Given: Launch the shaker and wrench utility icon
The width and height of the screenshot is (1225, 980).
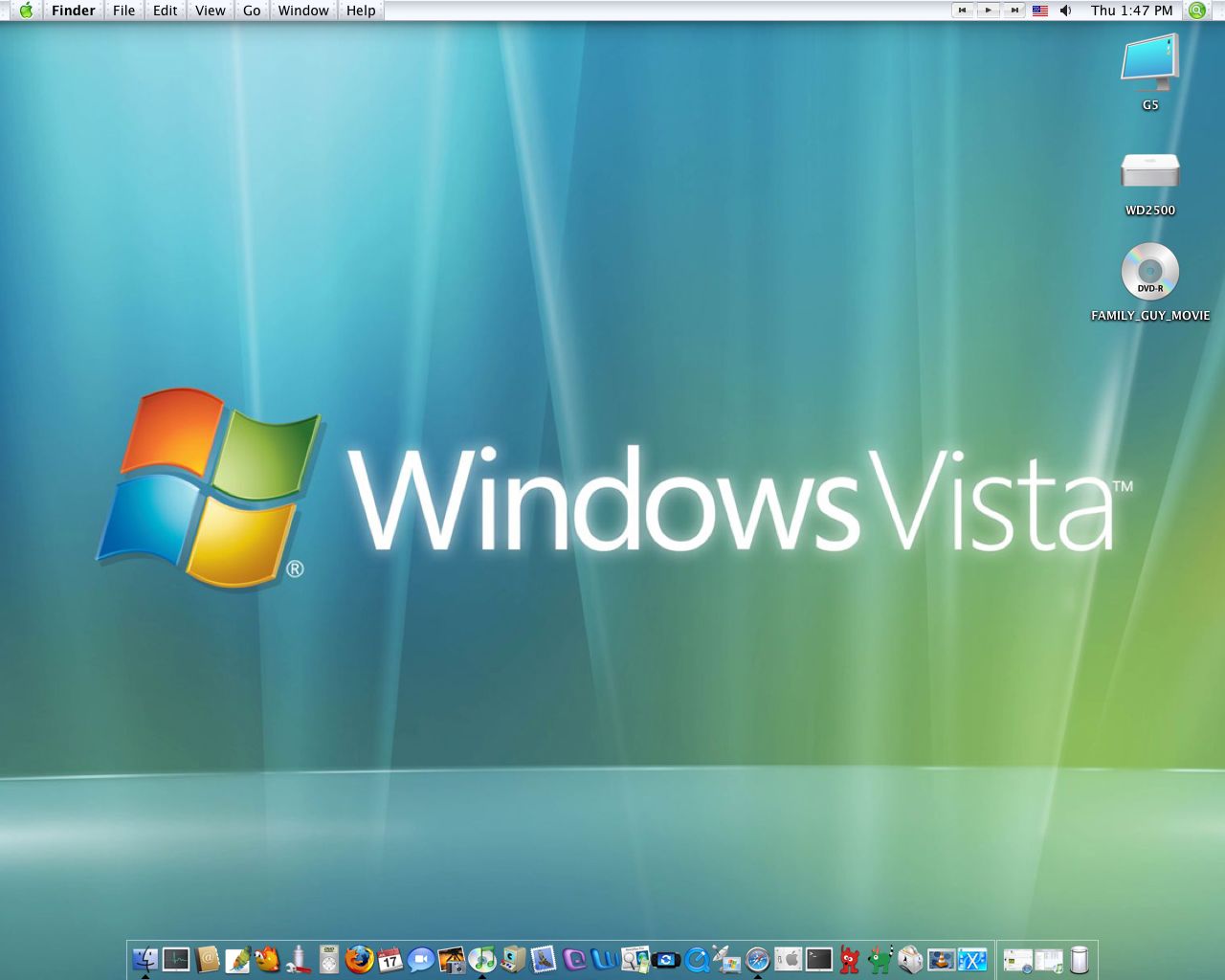Looking at the screenshot, I should tap(299, 959).
